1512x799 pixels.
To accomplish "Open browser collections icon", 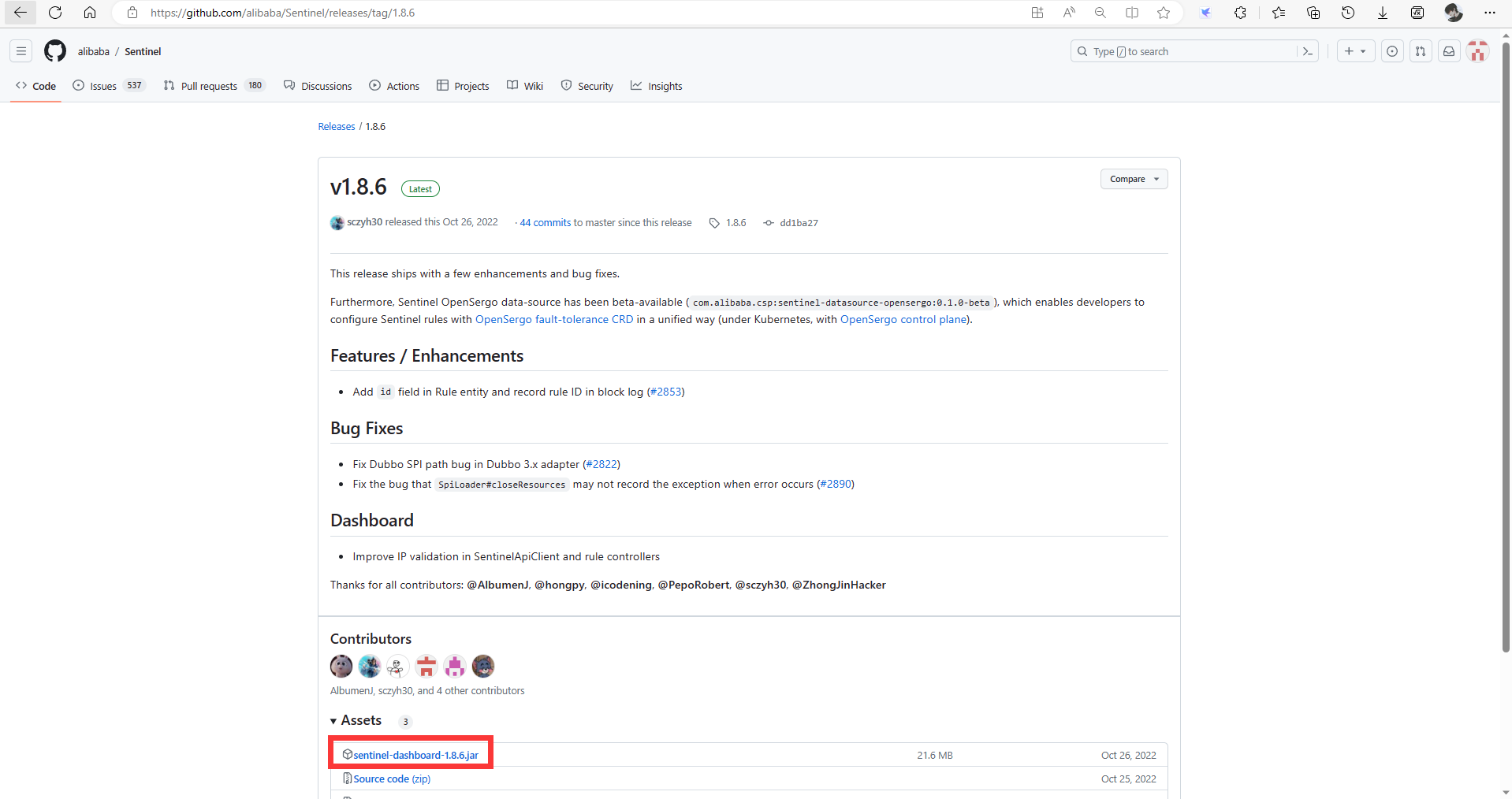I will [1313, 13].
